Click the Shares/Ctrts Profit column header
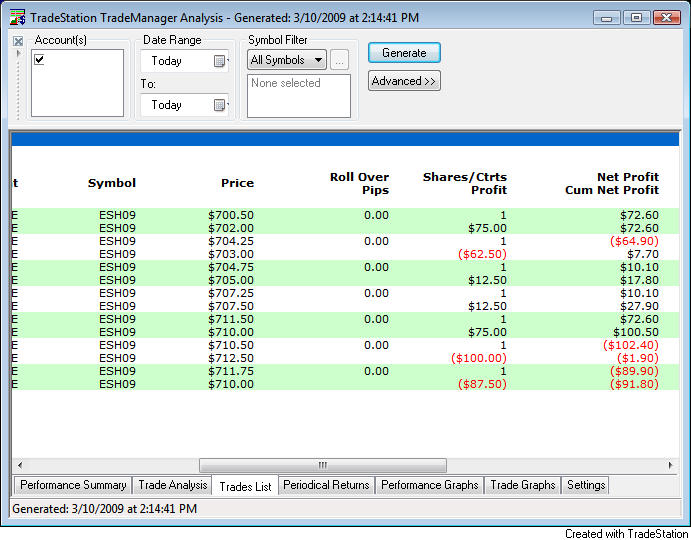Image resolution: width=691 pixels, height=540 pixels. (x=465, y=183)
